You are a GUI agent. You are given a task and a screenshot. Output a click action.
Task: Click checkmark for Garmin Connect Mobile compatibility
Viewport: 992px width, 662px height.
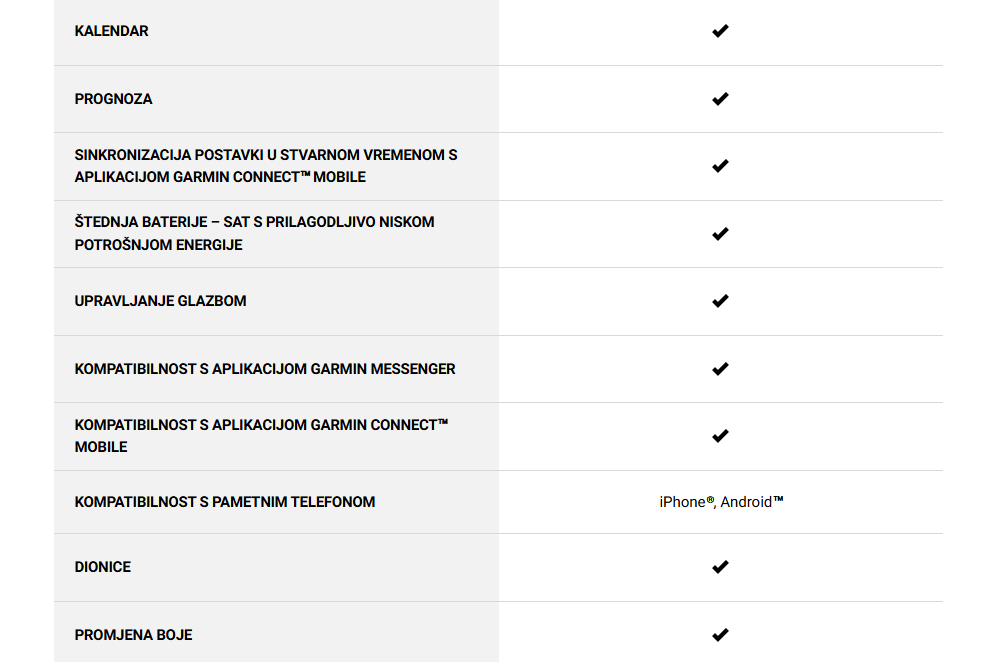pyautogui.click(x=720, y=436)
